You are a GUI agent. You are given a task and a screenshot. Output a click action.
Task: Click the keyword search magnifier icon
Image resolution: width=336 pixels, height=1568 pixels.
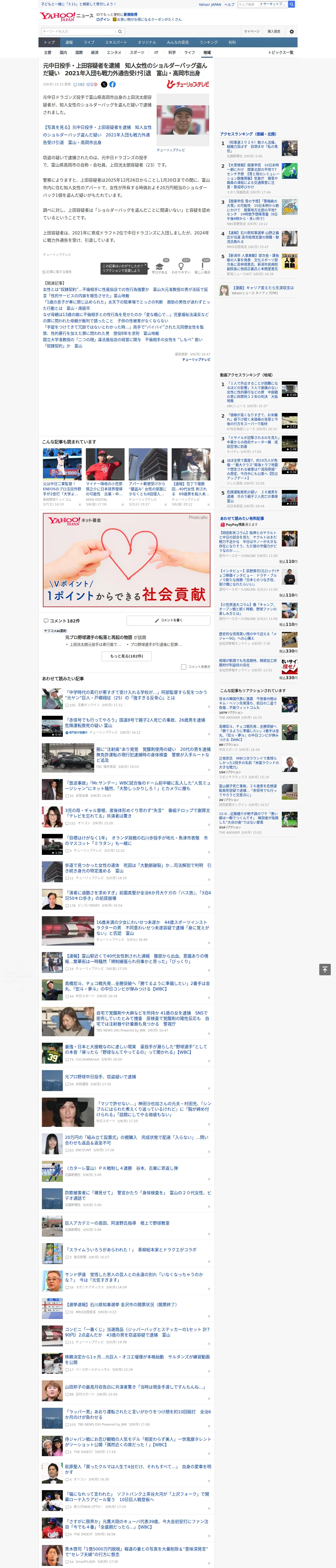pos(120,32)
